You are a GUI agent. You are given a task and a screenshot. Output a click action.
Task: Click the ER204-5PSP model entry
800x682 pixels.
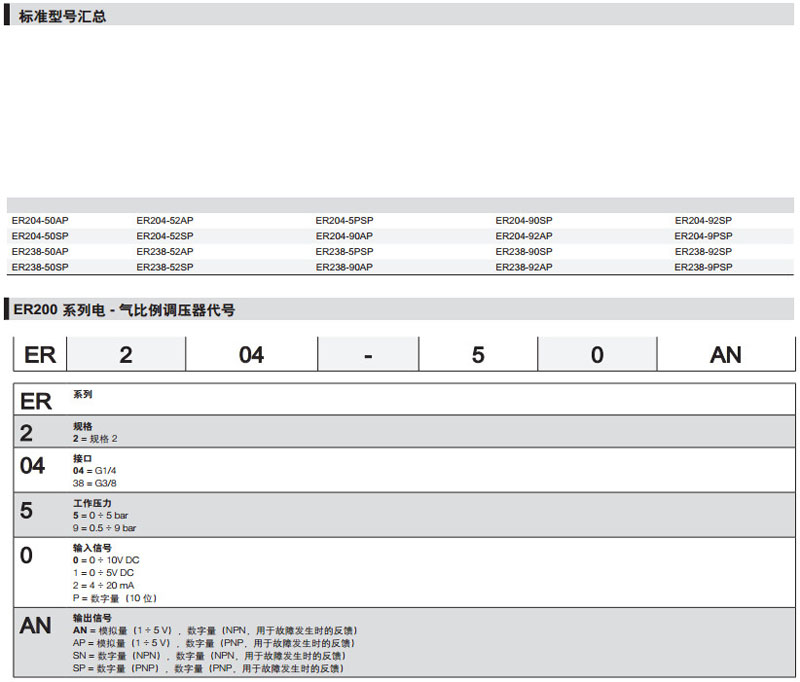(x=344, y=220)
